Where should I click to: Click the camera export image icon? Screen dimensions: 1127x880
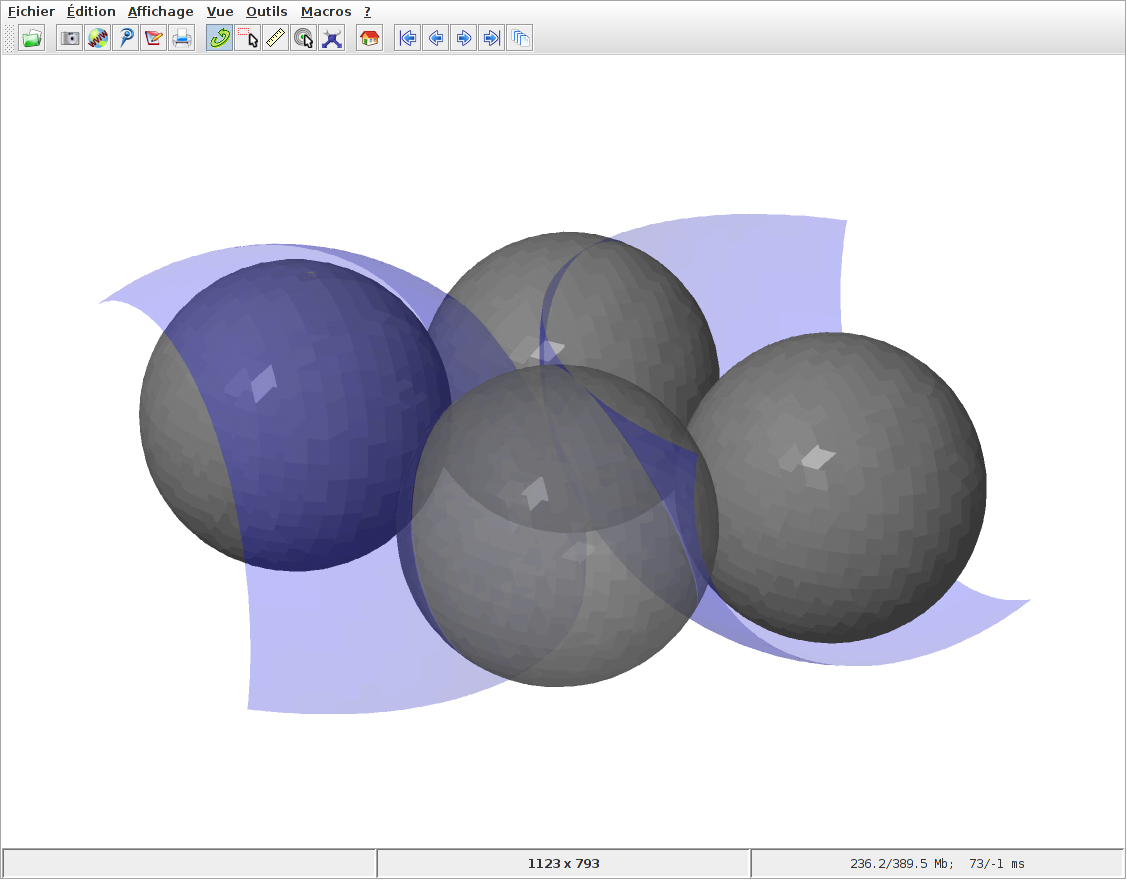[x=69, y=39]
